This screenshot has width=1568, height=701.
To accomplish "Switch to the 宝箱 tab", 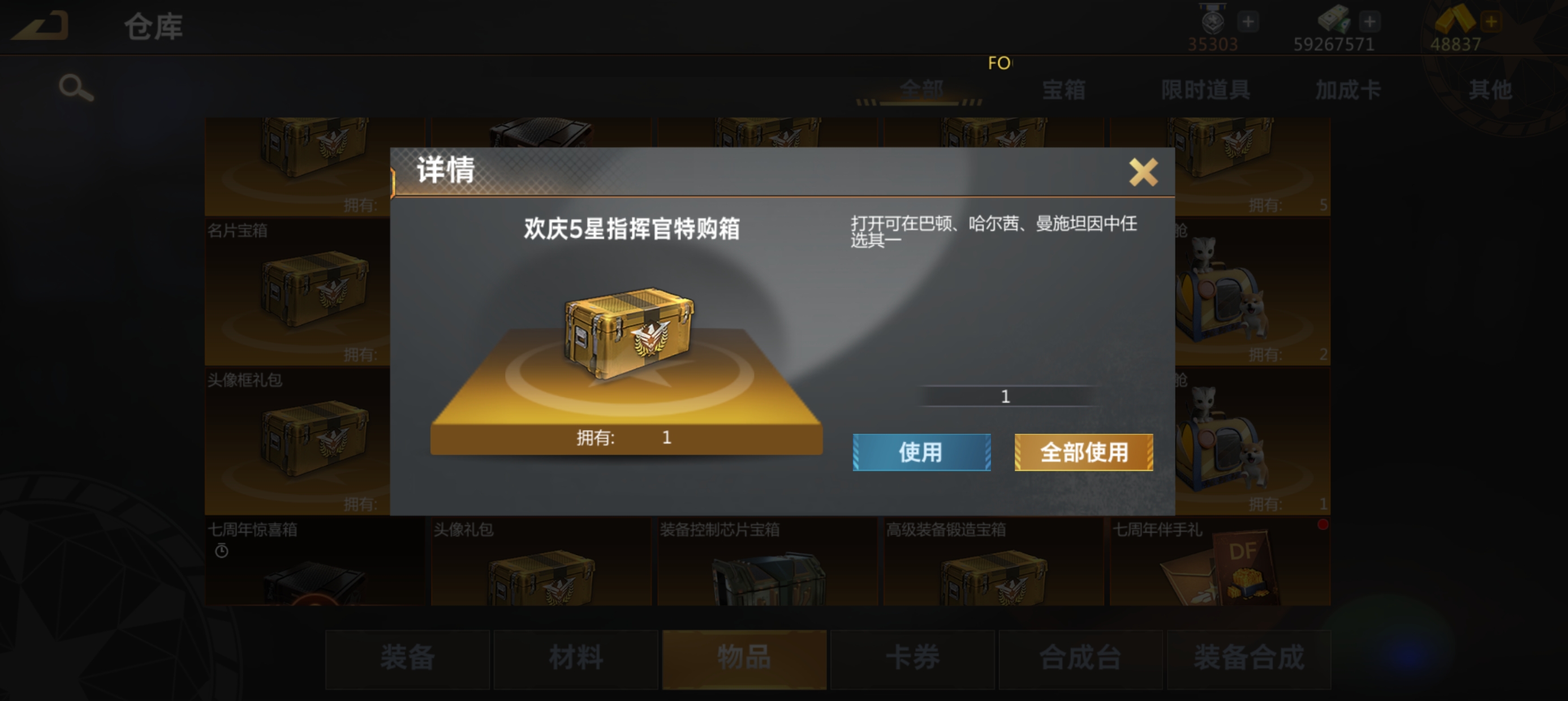I will 1063,90.
